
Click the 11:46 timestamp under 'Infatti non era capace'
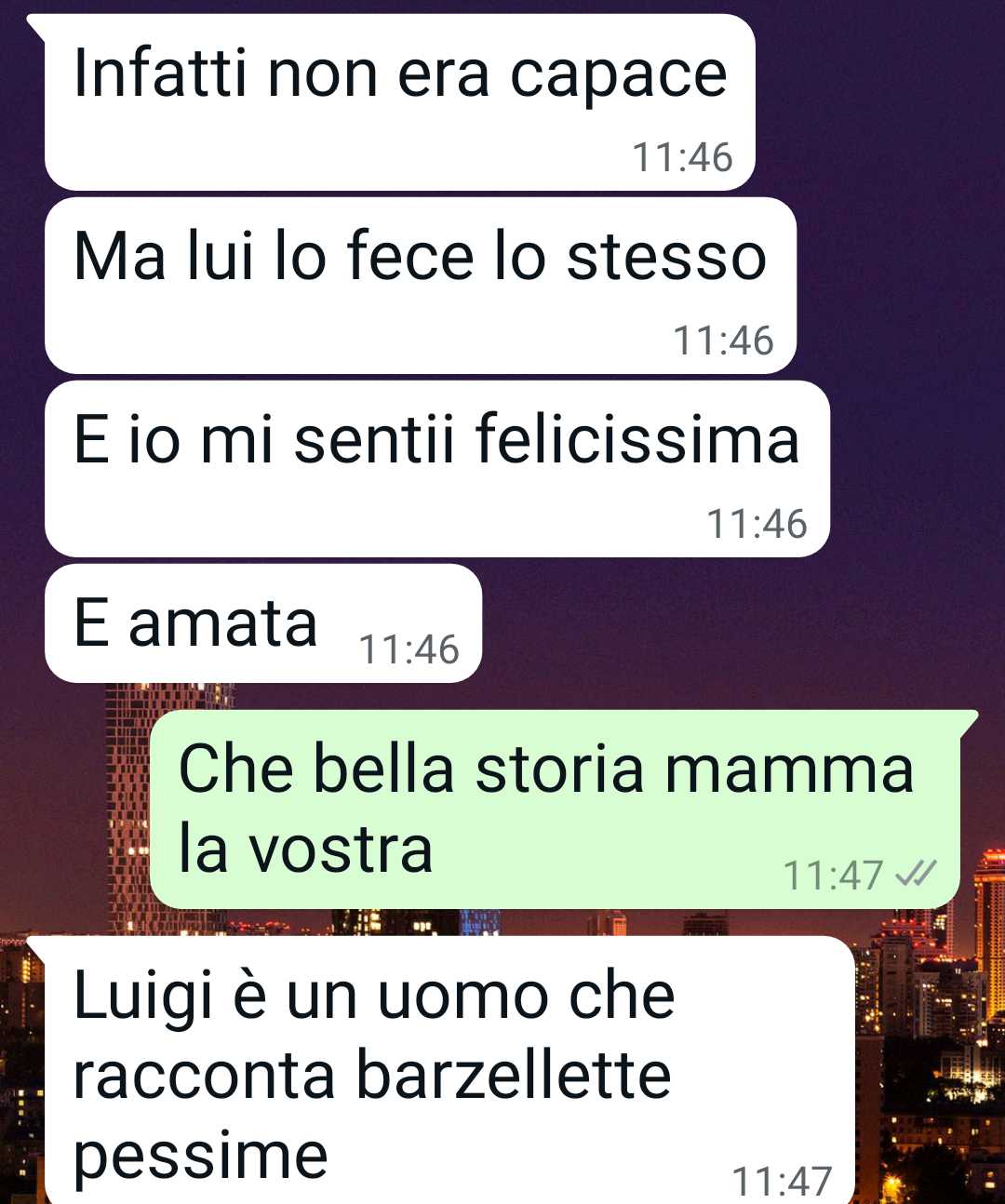pos(682,157)
